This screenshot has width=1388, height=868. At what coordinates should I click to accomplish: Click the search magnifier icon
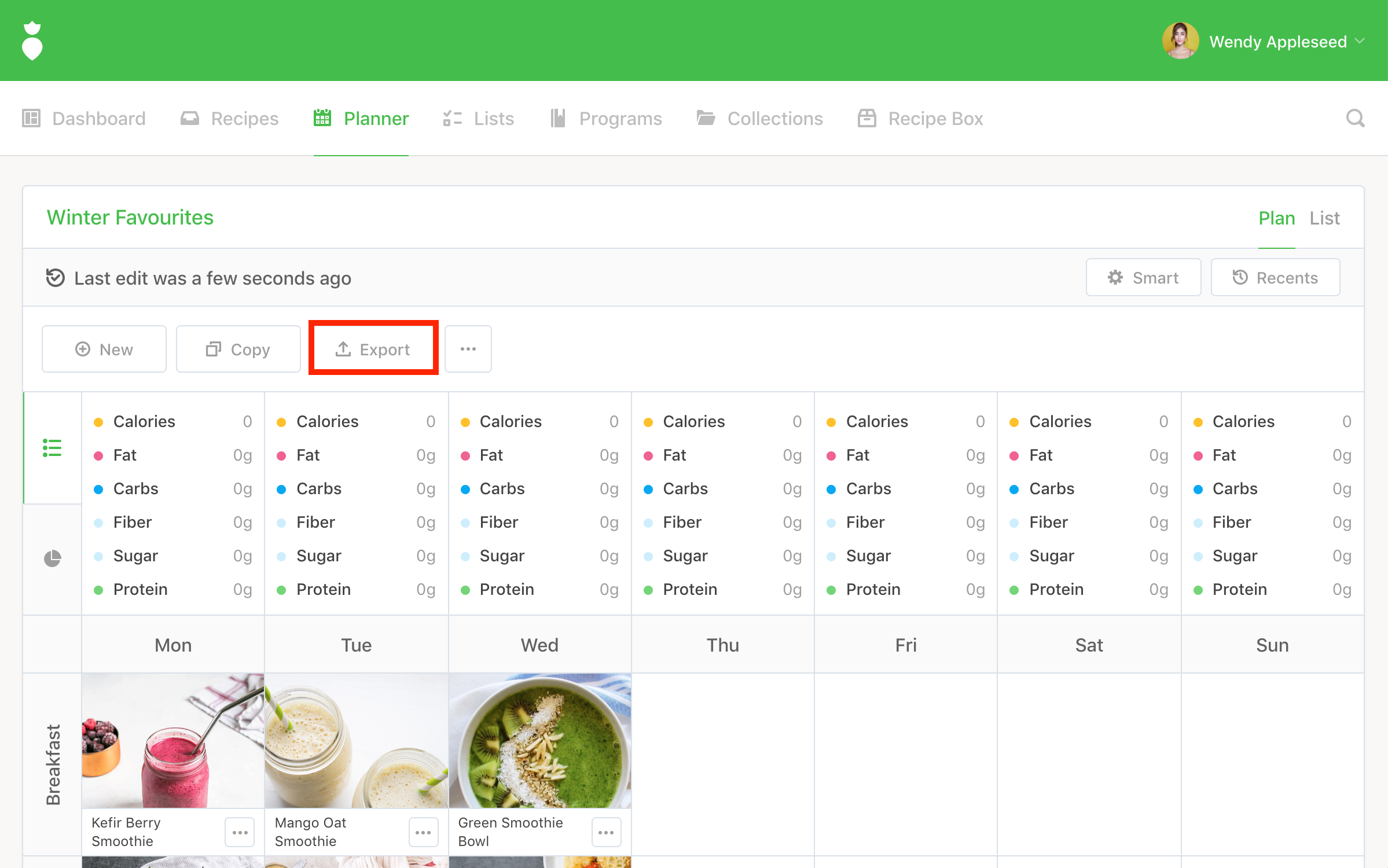coord(1354,119)
